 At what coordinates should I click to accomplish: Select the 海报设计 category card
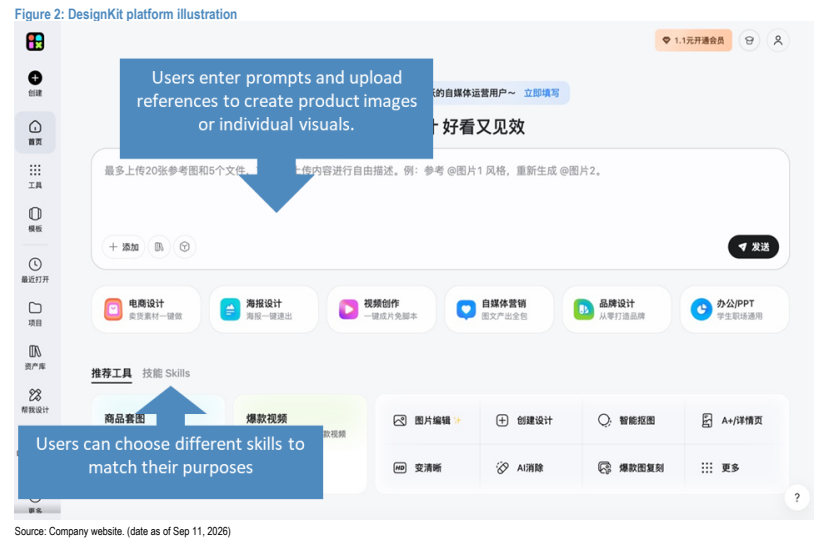264,310
